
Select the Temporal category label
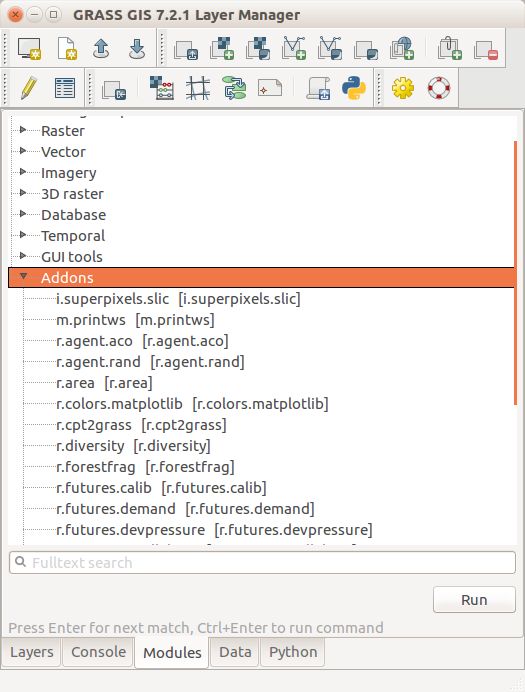pos(73,236)
